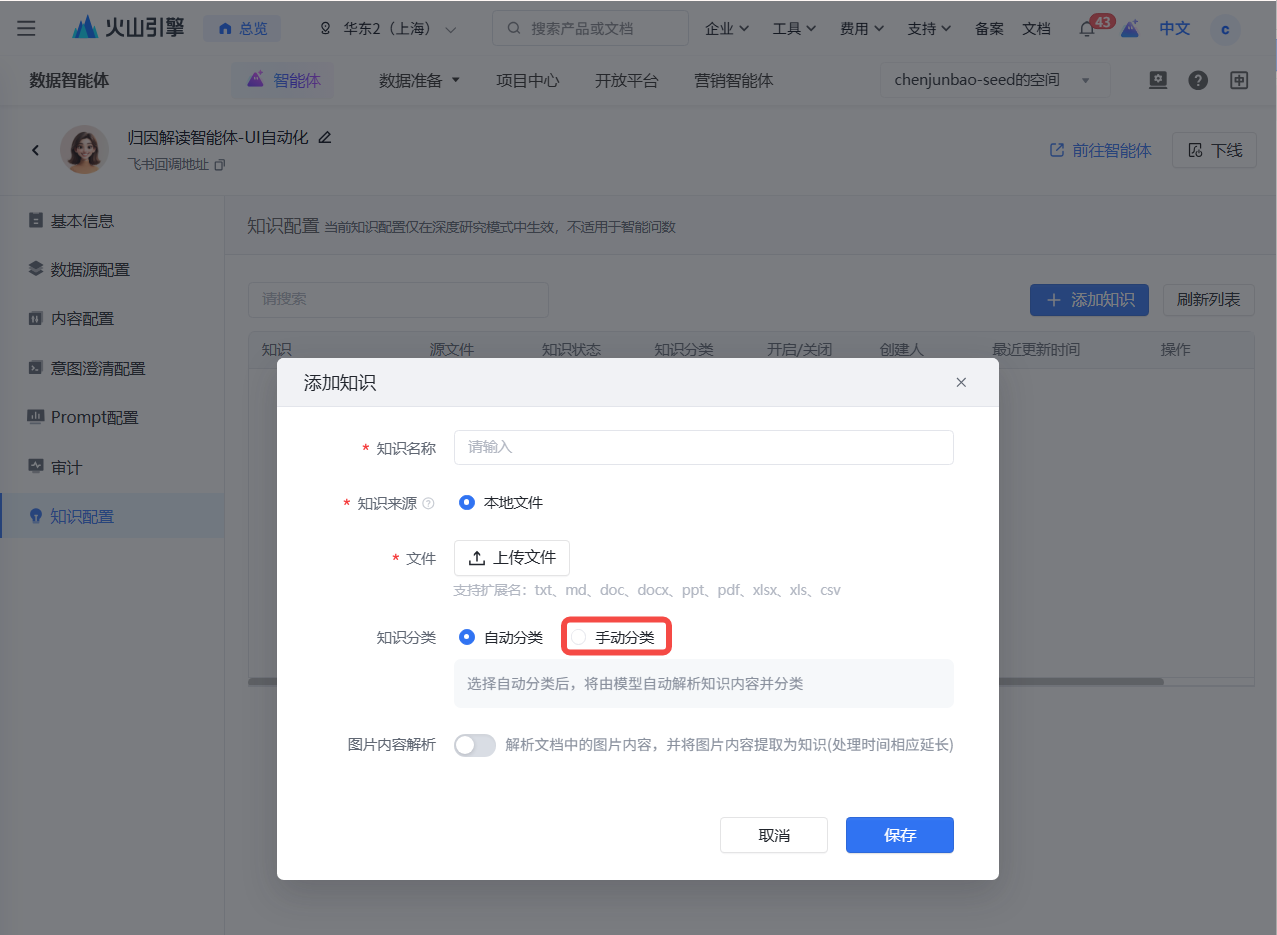1277x935 pixels.
Task: Toggle the 图片内容解析 switch
Action: 474,745
